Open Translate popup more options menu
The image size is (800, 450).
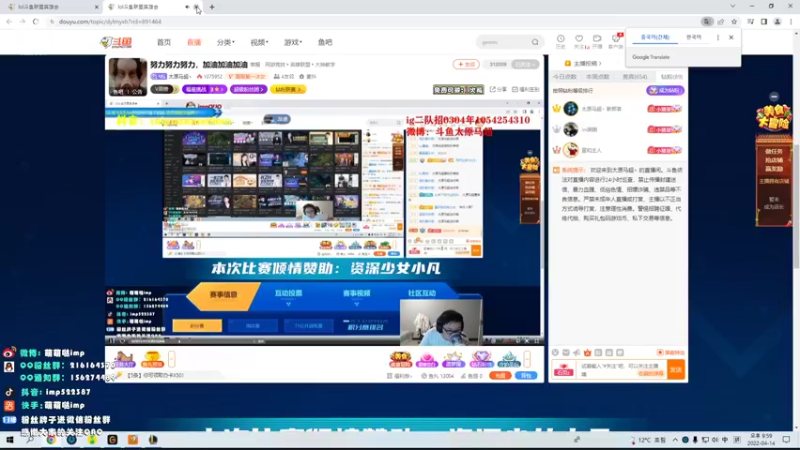[x=718, y=37]
